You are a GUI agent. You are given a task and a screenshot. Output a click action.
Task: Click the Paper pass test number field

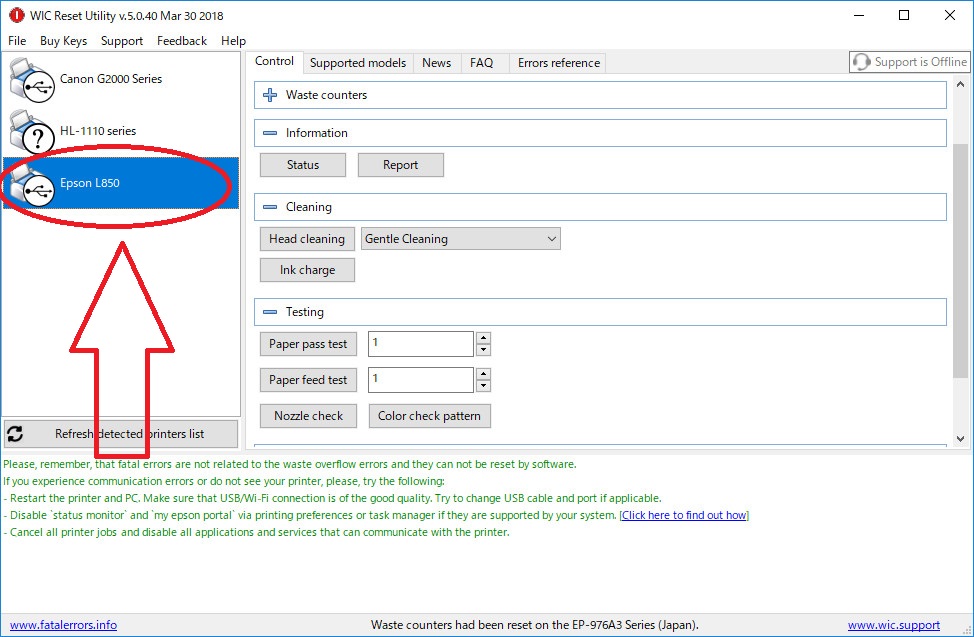point(421,344)
